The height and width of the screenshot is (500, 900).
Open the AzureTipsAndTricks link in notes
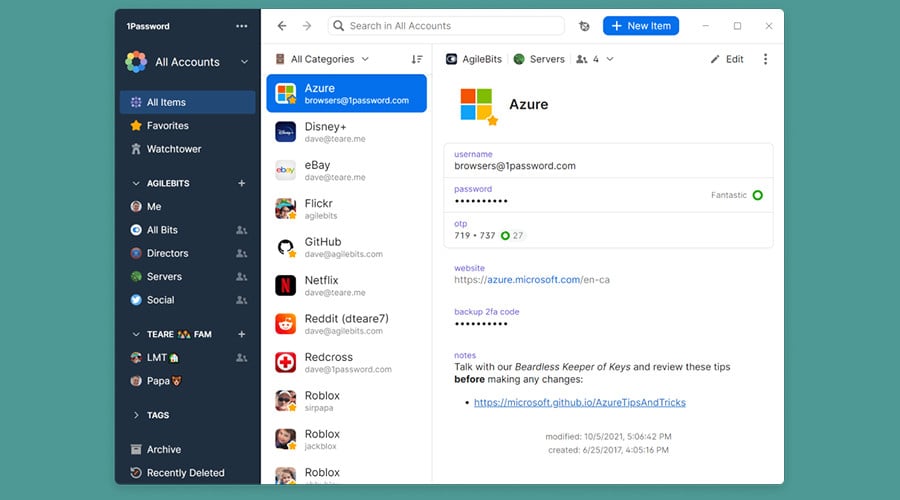click(x=579, y=402)
